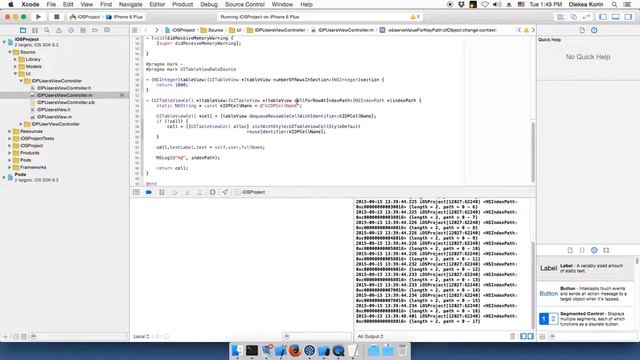Open IDPUsersViewController.h file
The width and height of the screenshot is (640, 360).
pyautogui.click(x=64, y=88)
